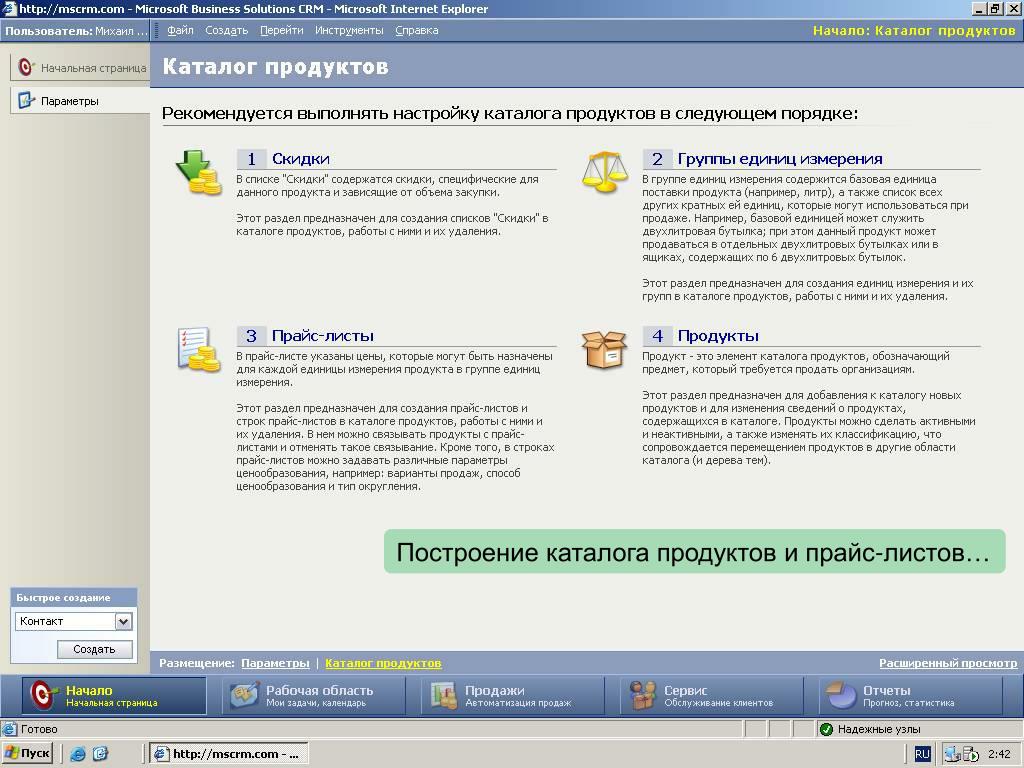
Task: Click the balance scales icon for units
Action: pyautogui.click(x=604, y=172)
